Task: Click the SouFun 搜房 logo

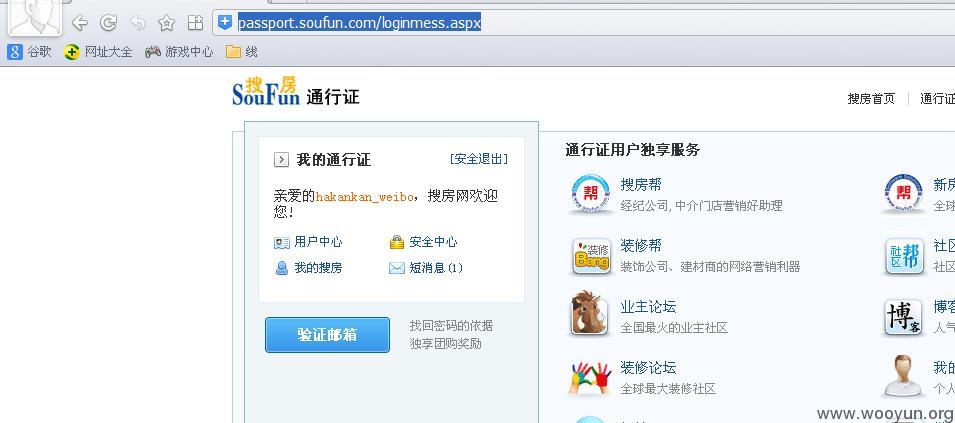Action: (x=266, y=91)
